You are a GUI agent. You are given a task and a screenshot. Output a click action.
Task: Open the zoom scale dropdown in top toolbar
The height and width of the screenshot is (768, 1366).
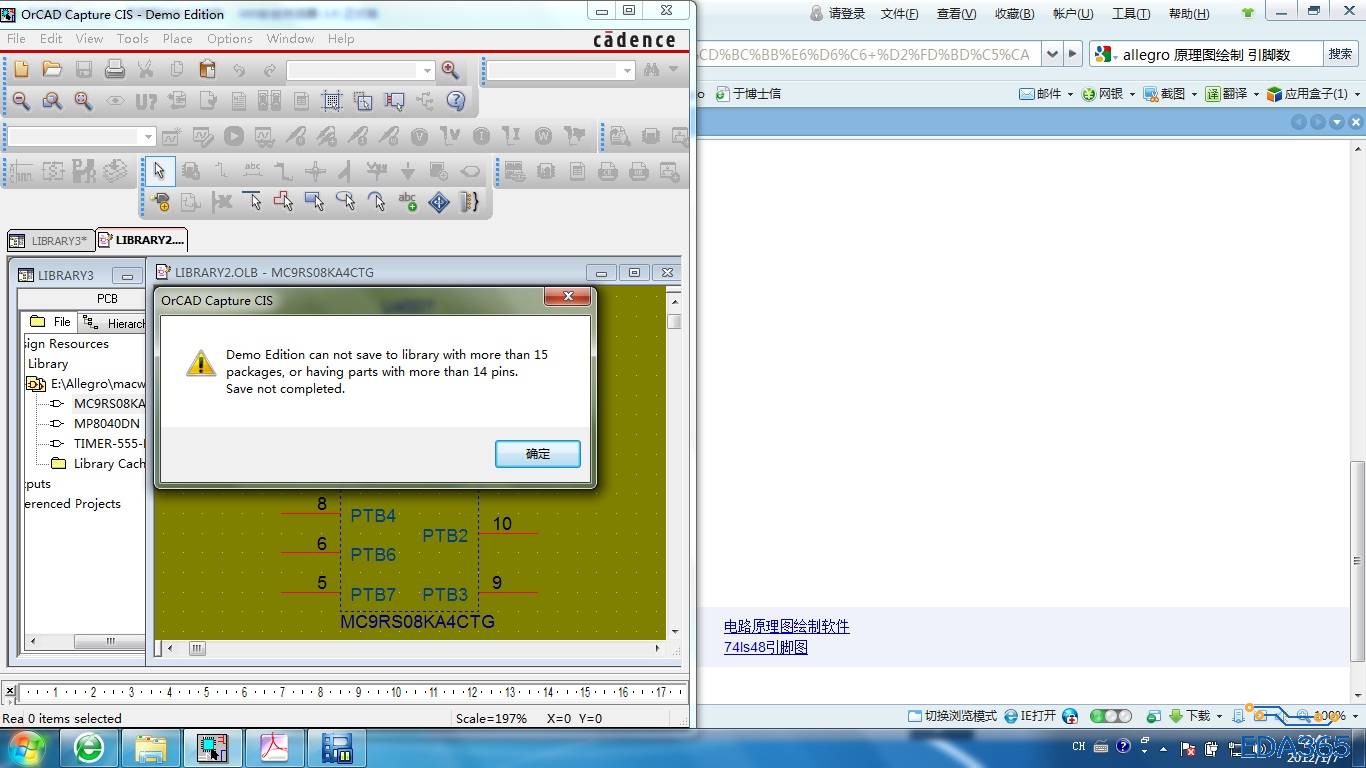pos(428,70)
